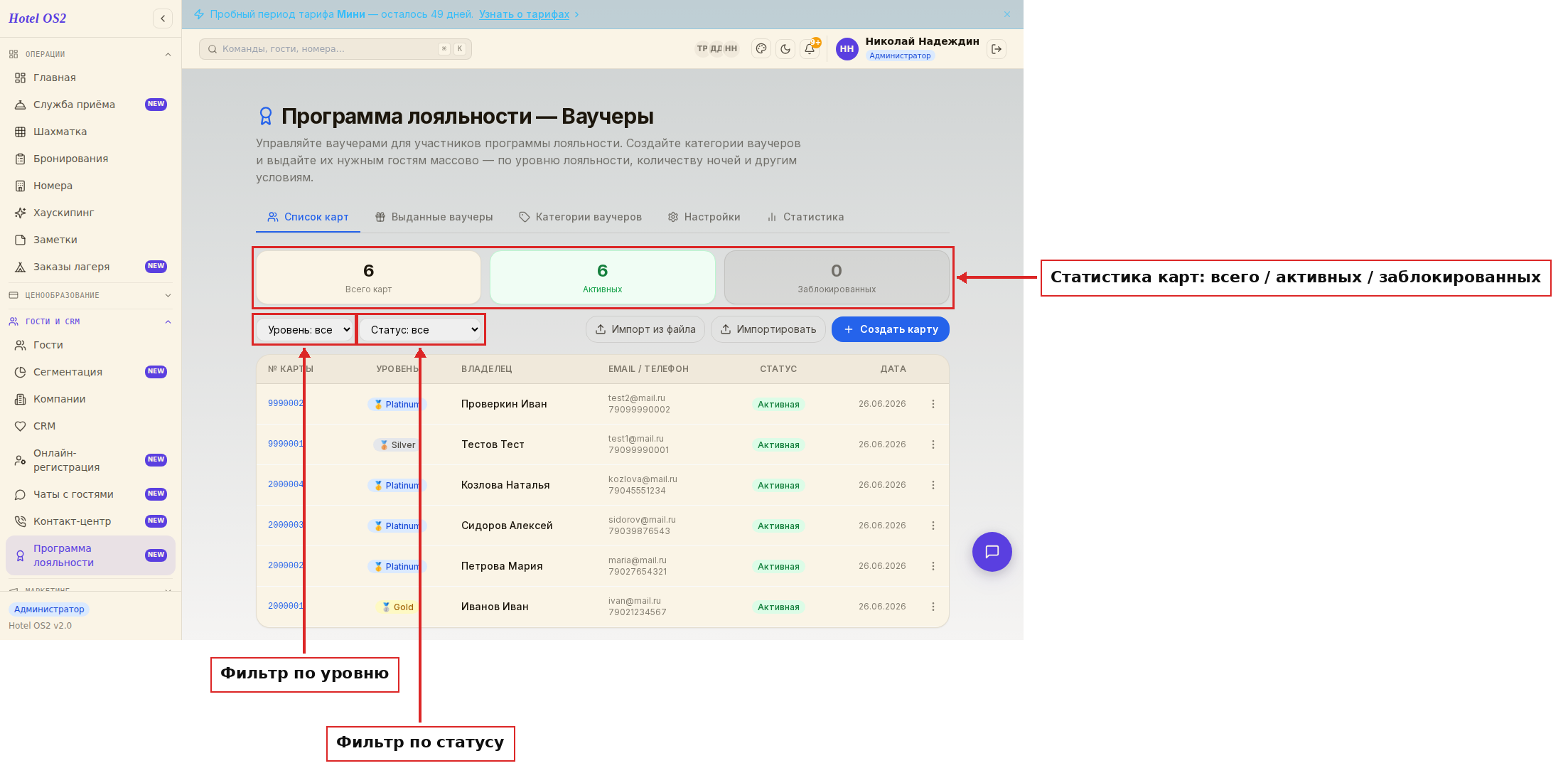Collapse the Гости и CRM section
The width and height of the screenshot is (1568, 778).
(x=90, y=321)
